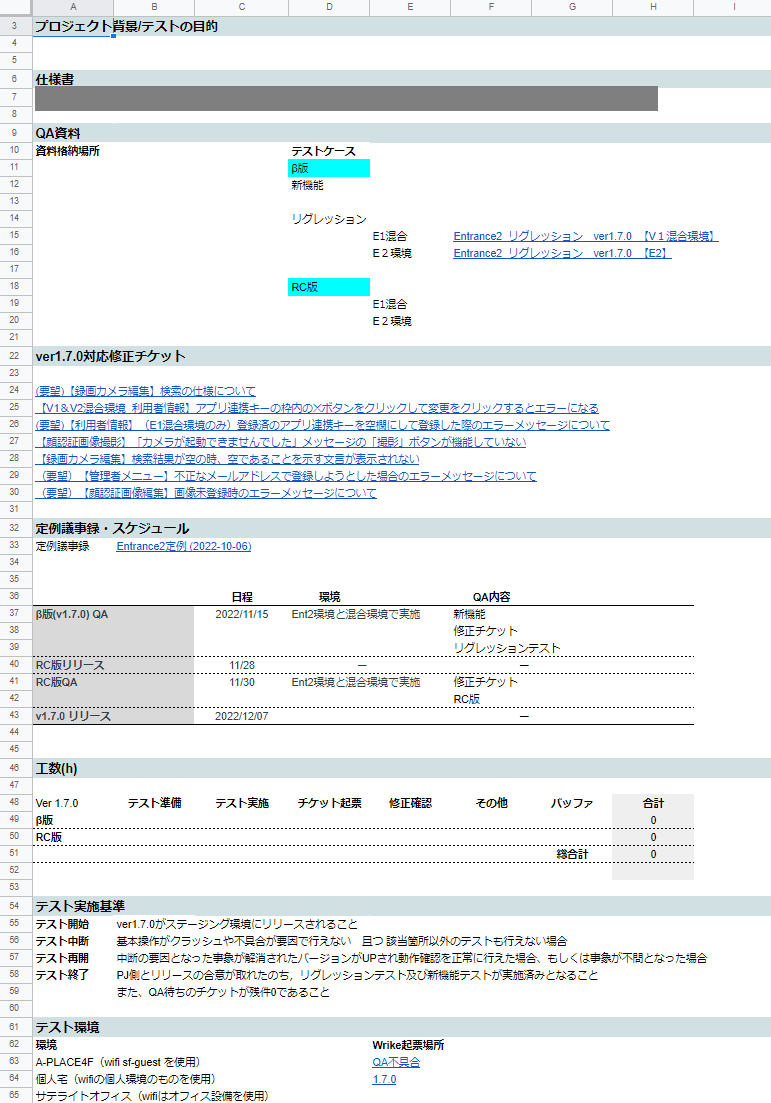Click the cyan β版 cell
Viewport: 771px width, 1103px height.
pos(329,168)
